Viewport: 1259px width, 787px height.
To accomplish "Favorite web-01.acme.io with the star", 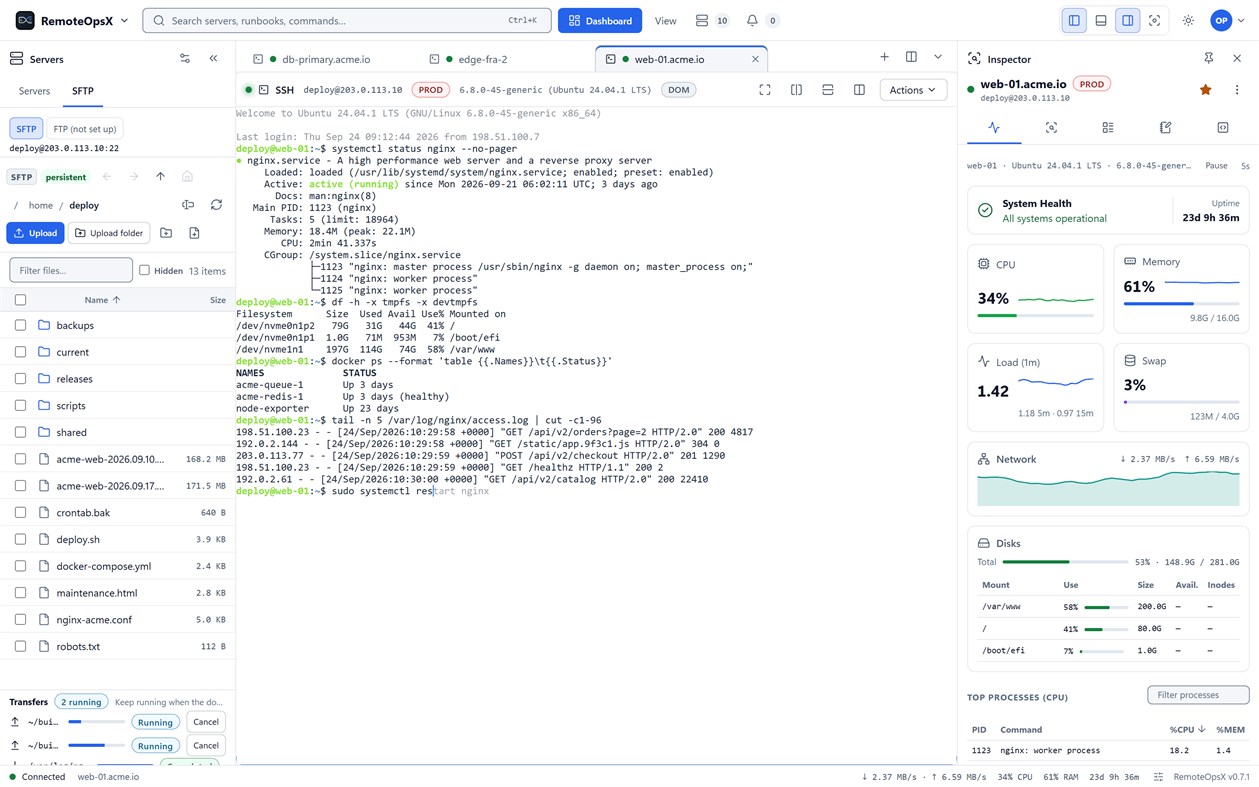I will (1206, 90).
